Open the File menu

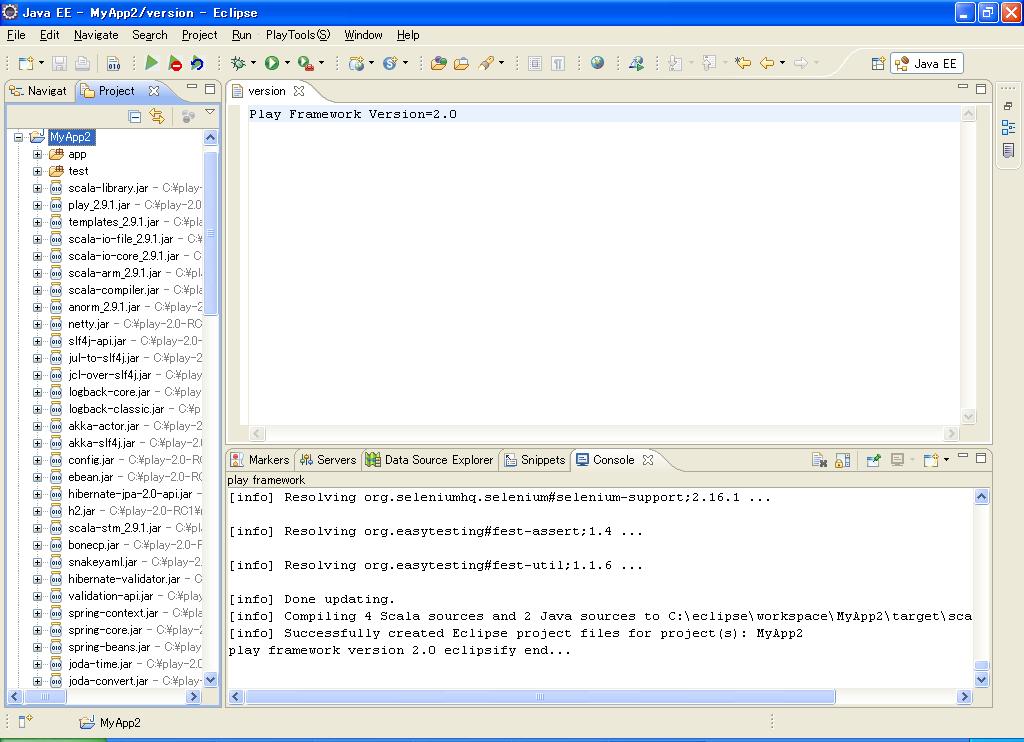click(16, 35)
